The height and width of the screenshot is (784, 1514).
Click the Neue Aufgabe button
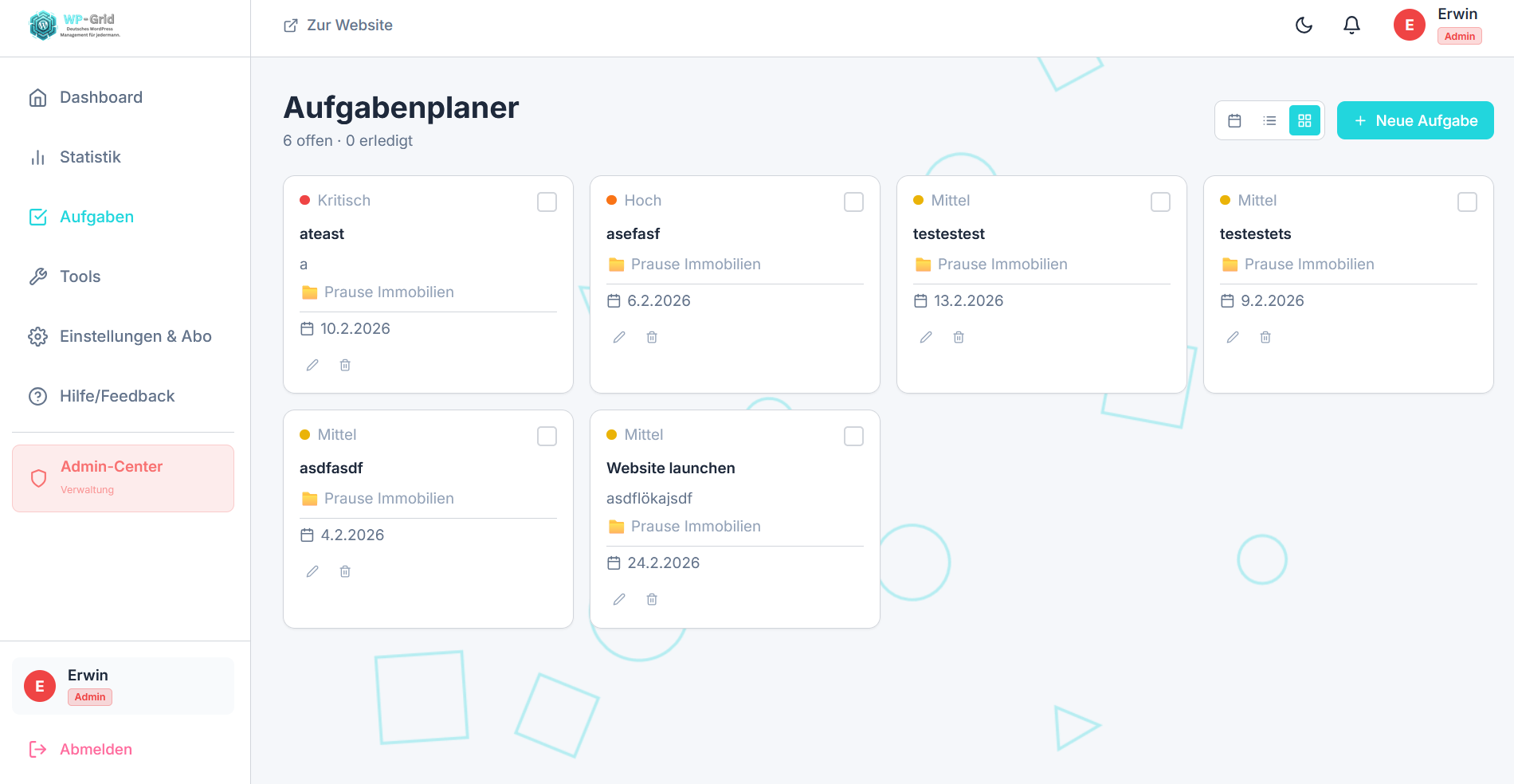pyautogui.click(x=1414, y=121)
